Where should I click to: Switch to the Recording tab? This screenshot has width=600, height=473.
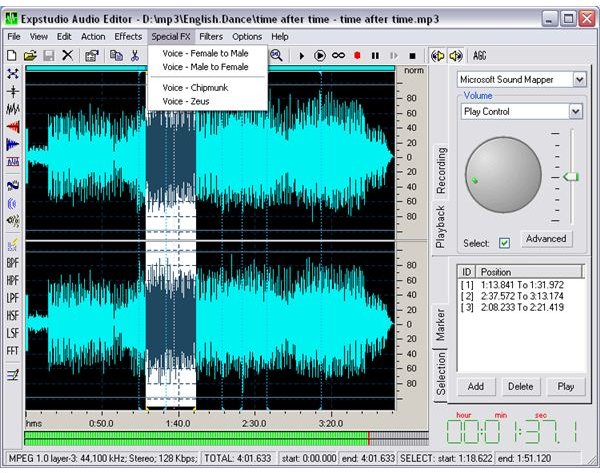click(x=441, y=171)
